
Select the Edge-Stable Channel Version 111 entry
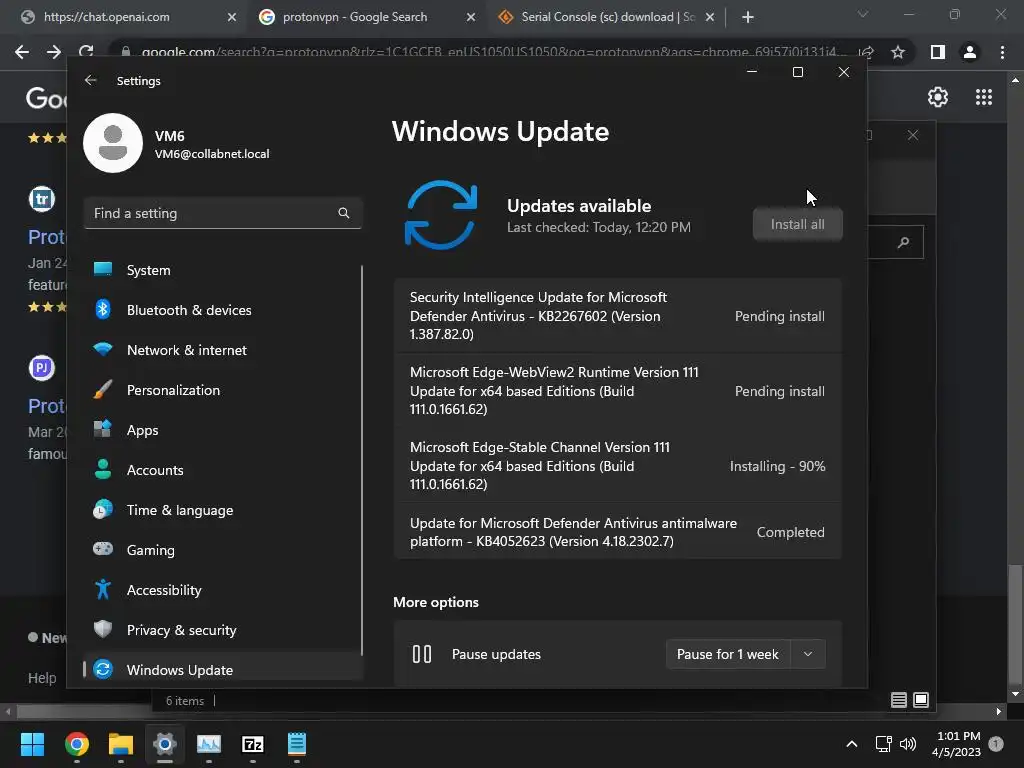[x=617, y=466]
